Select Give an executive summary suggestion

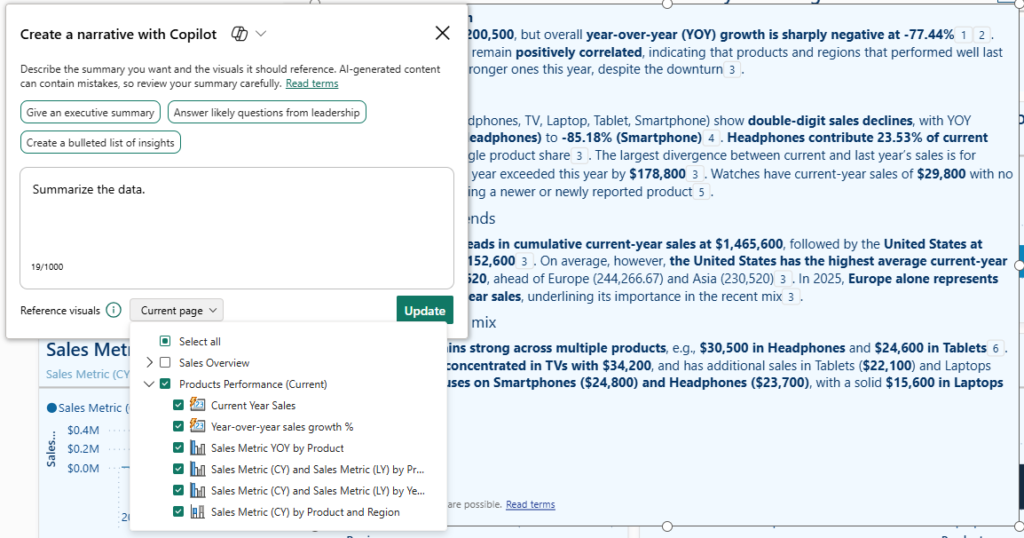coord(90,112)
